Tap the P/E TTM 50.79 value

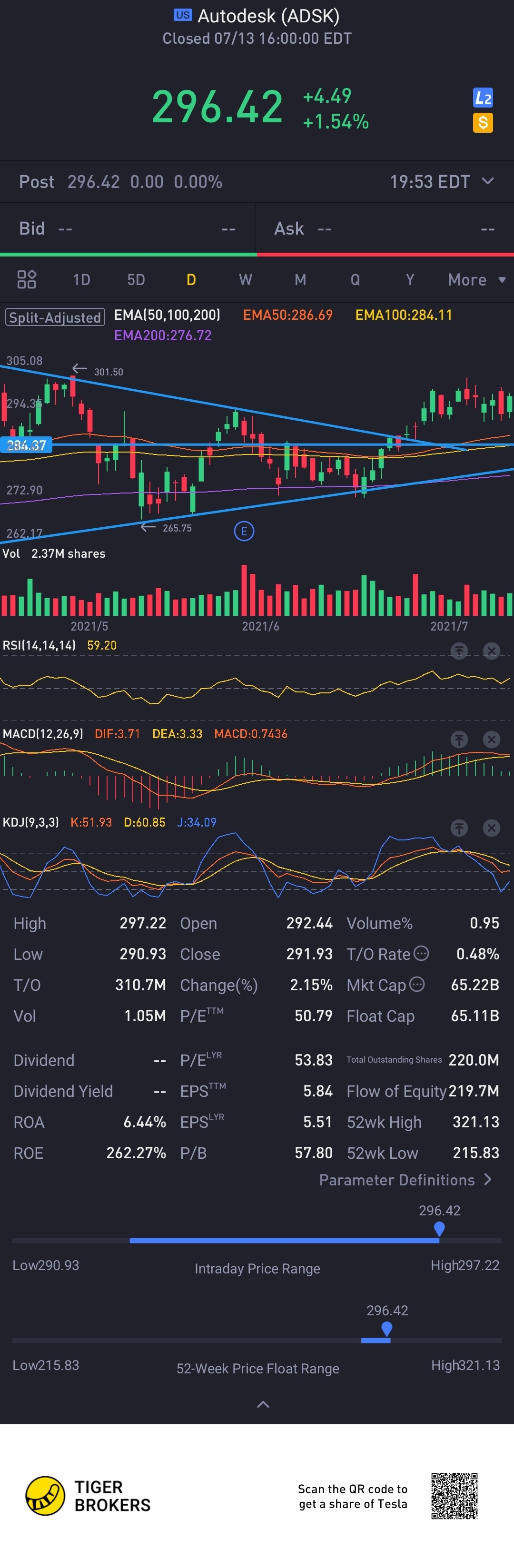[x=314, y=1016]
